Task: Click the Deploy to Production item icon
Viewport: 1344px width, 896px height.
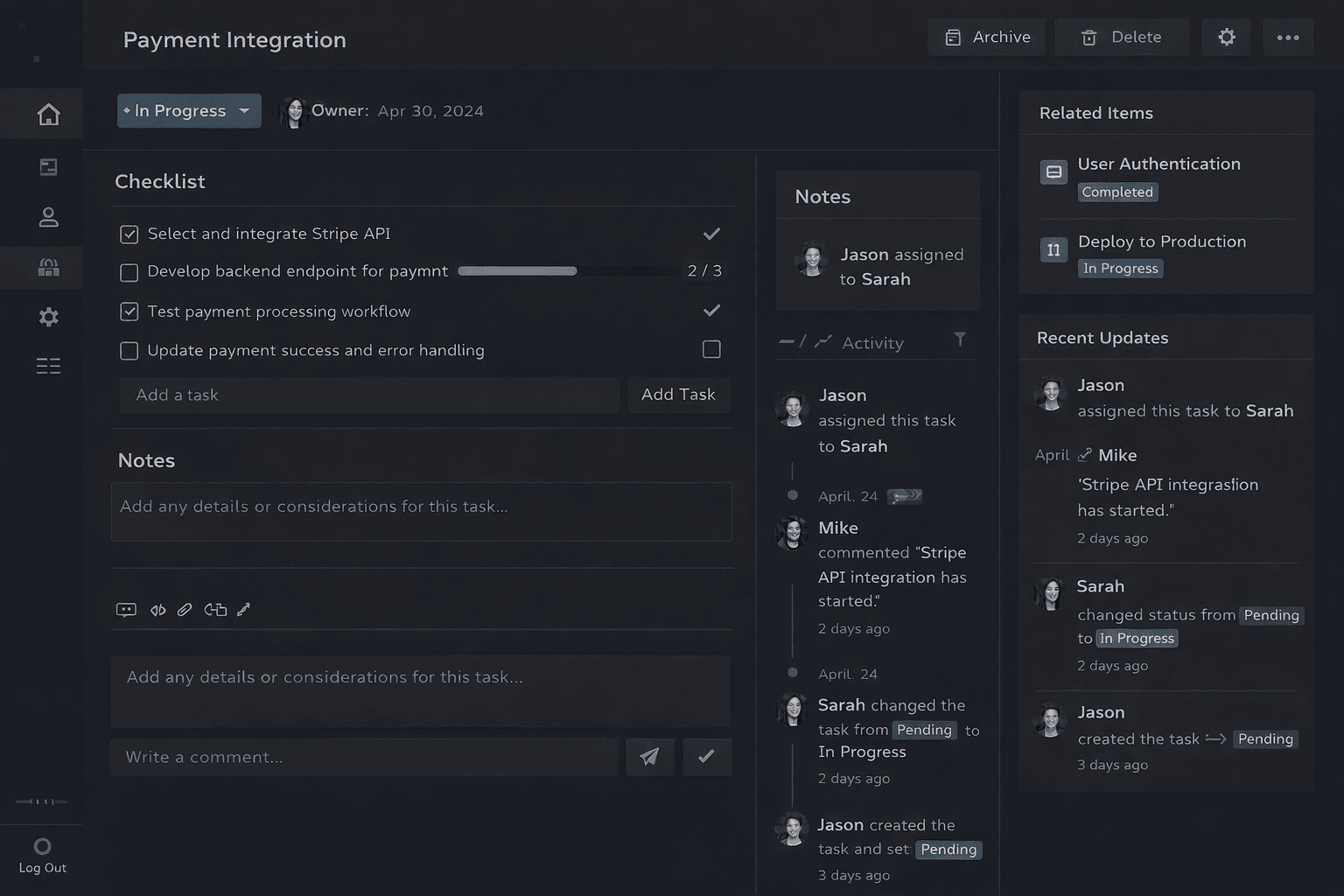Action: click(x=1053, y=249)
